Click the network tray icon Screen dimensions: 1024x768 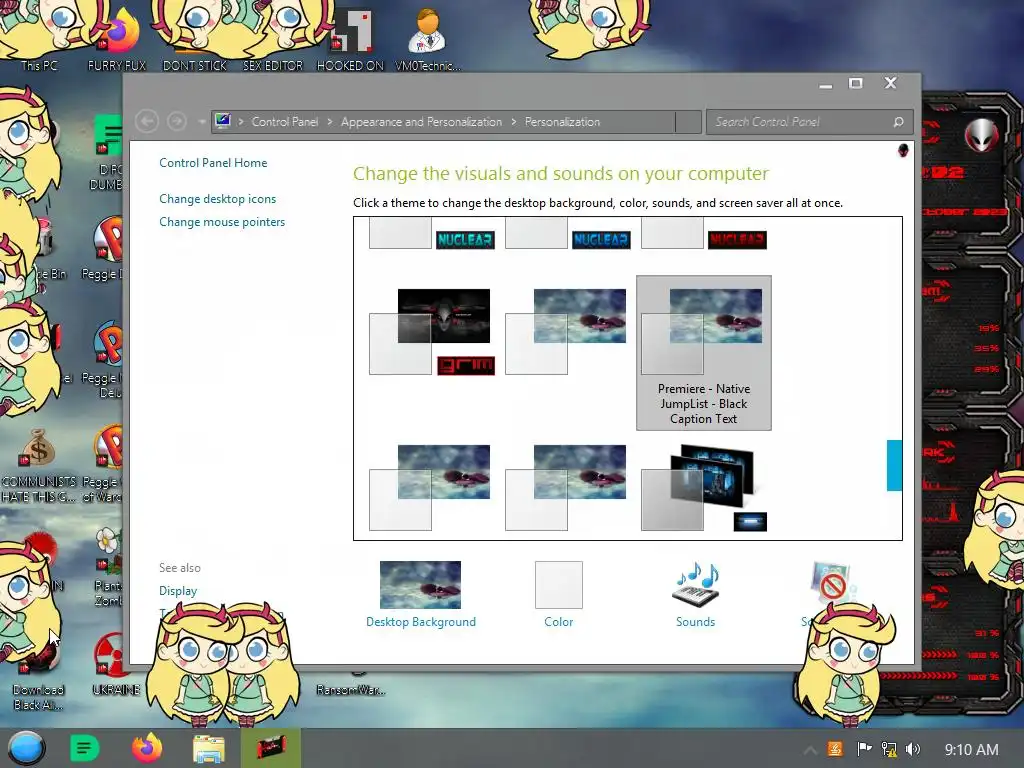click(889, 749)
